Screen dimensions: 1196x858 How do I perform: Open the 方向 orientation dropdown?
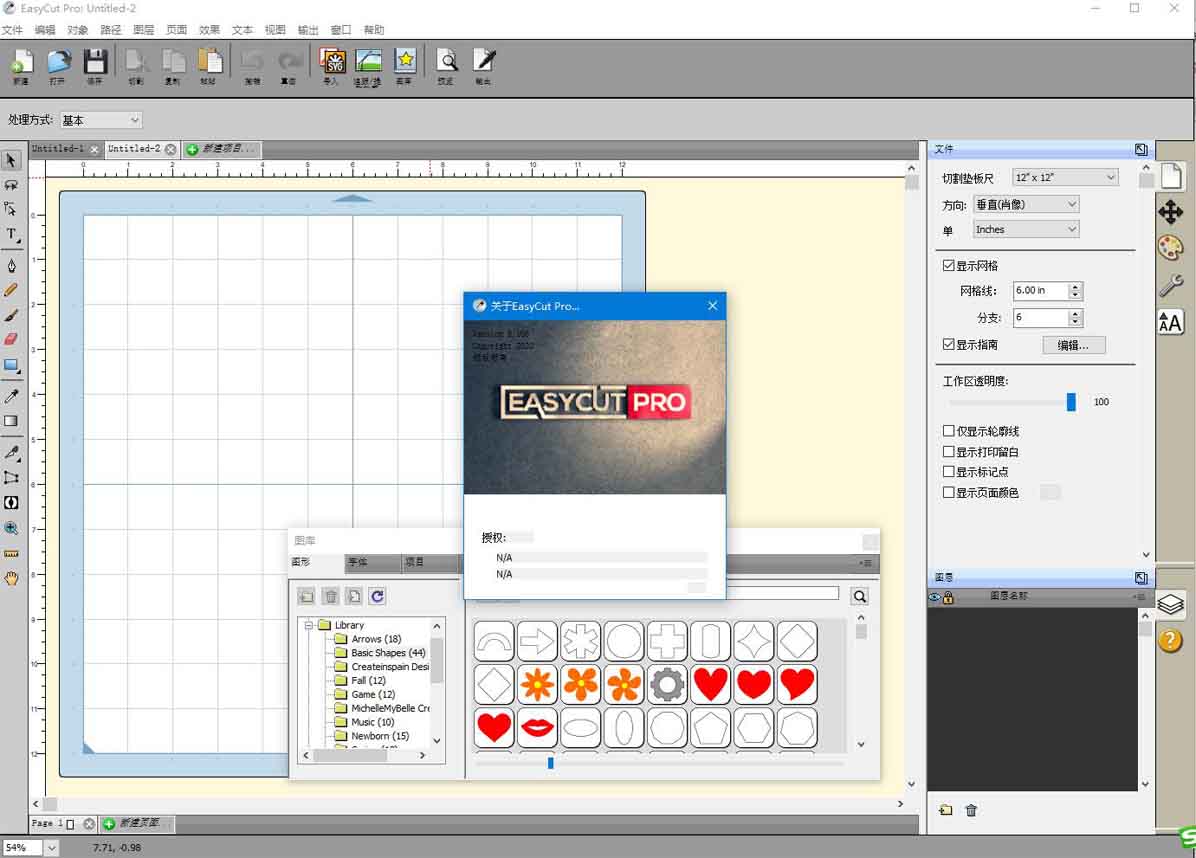(x=1026, y=204)
